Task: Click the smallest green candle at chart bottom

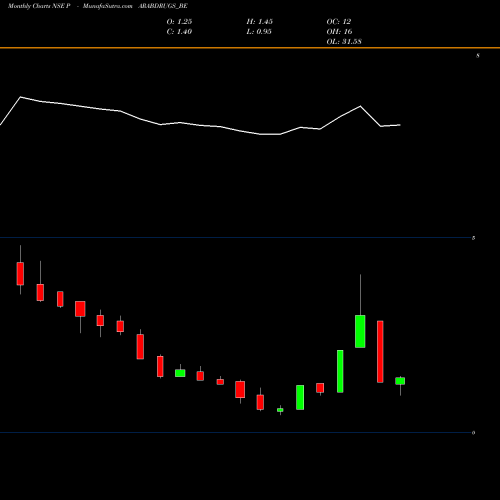Action: pos(280,410)
